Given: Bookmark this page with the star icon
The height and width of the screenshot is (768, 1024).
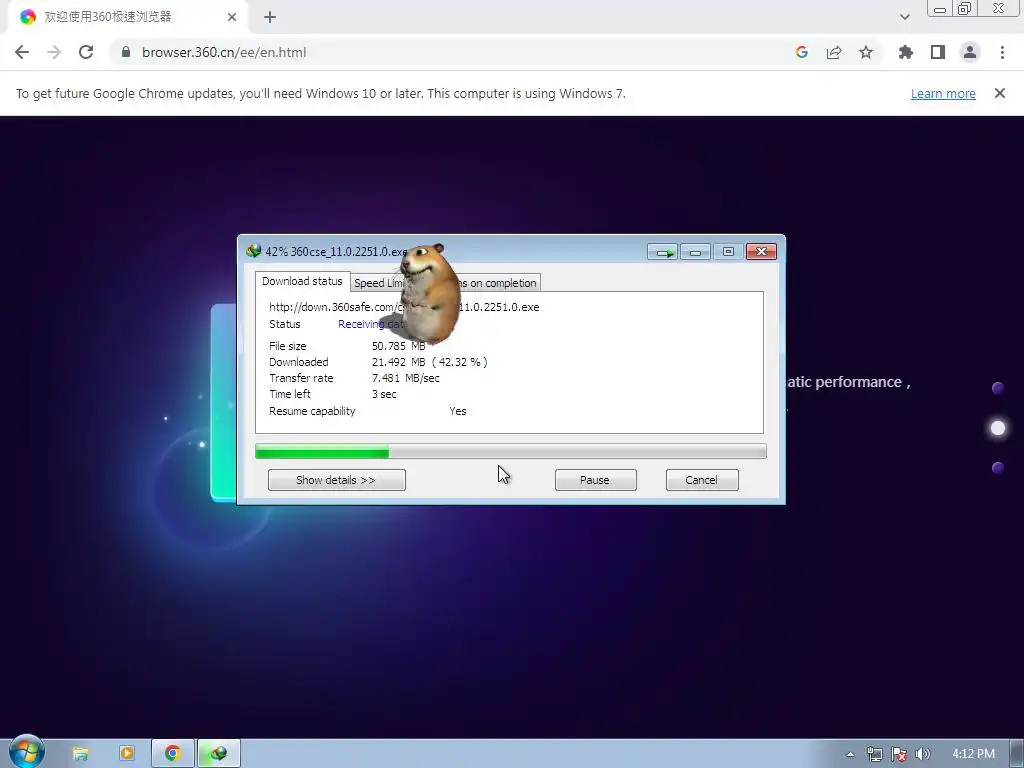Looking at the screenshot, I should point(866,52).
